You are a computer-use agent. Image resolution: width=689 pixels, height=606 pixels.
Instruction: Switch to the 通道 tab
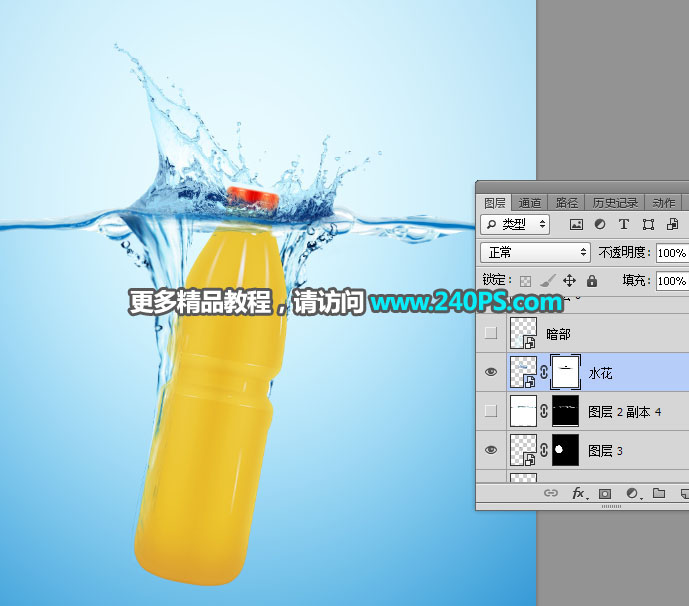click(529, 203)
